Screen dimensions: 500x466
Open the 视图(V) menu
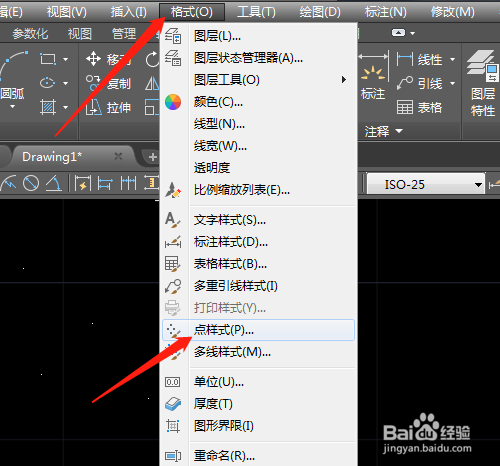click(x=67, y=12)
